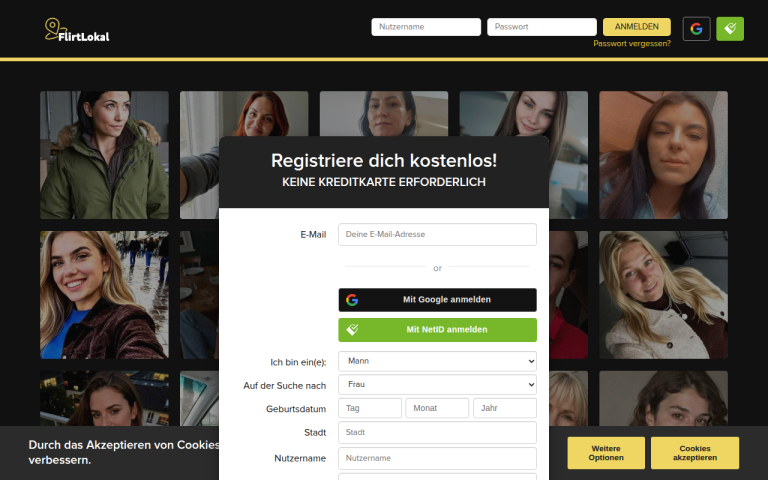
Task: Click Mit NetID anmelden button
Action: tap(437, 330)
